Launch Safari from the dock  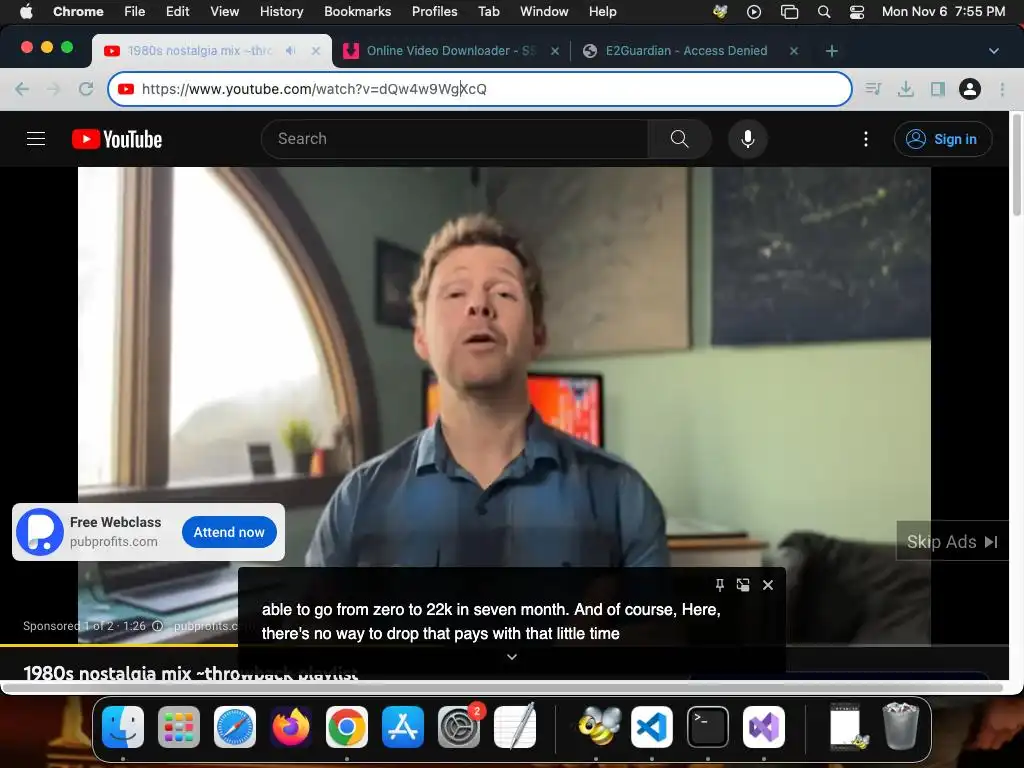(x=235, y=726)
